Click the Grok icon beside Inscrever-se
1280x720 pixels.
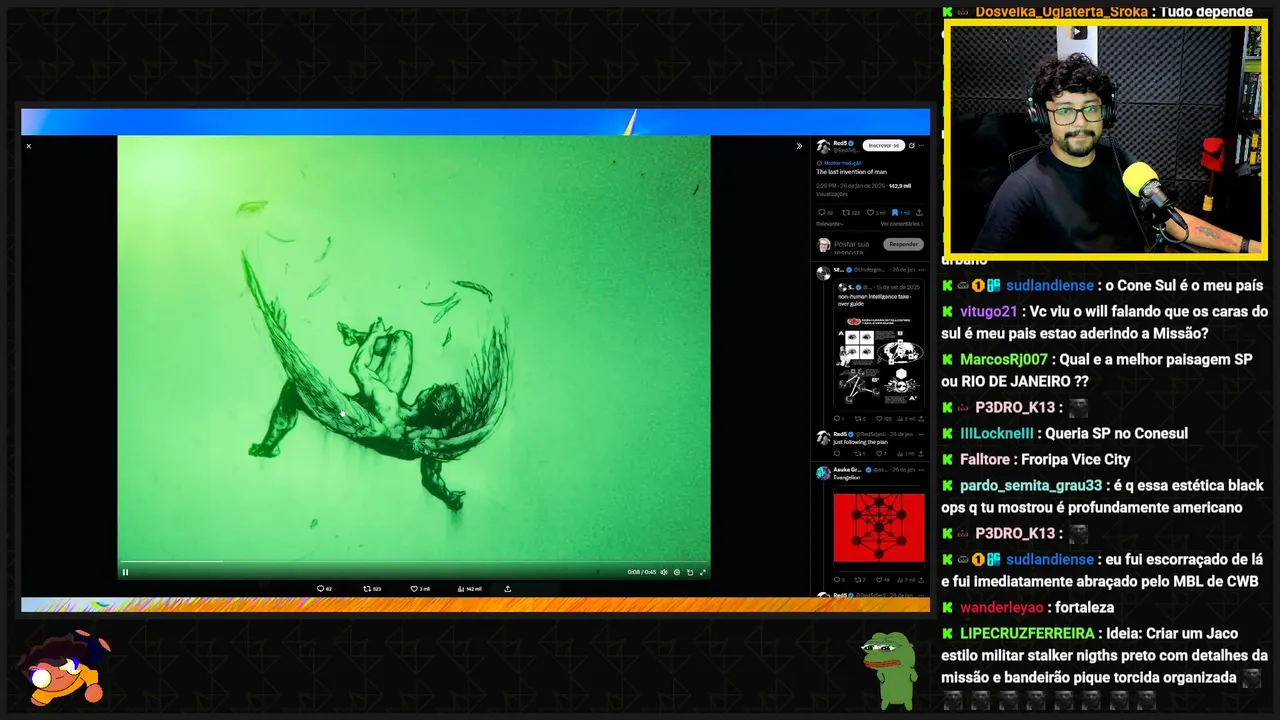(x=911, y=146)
